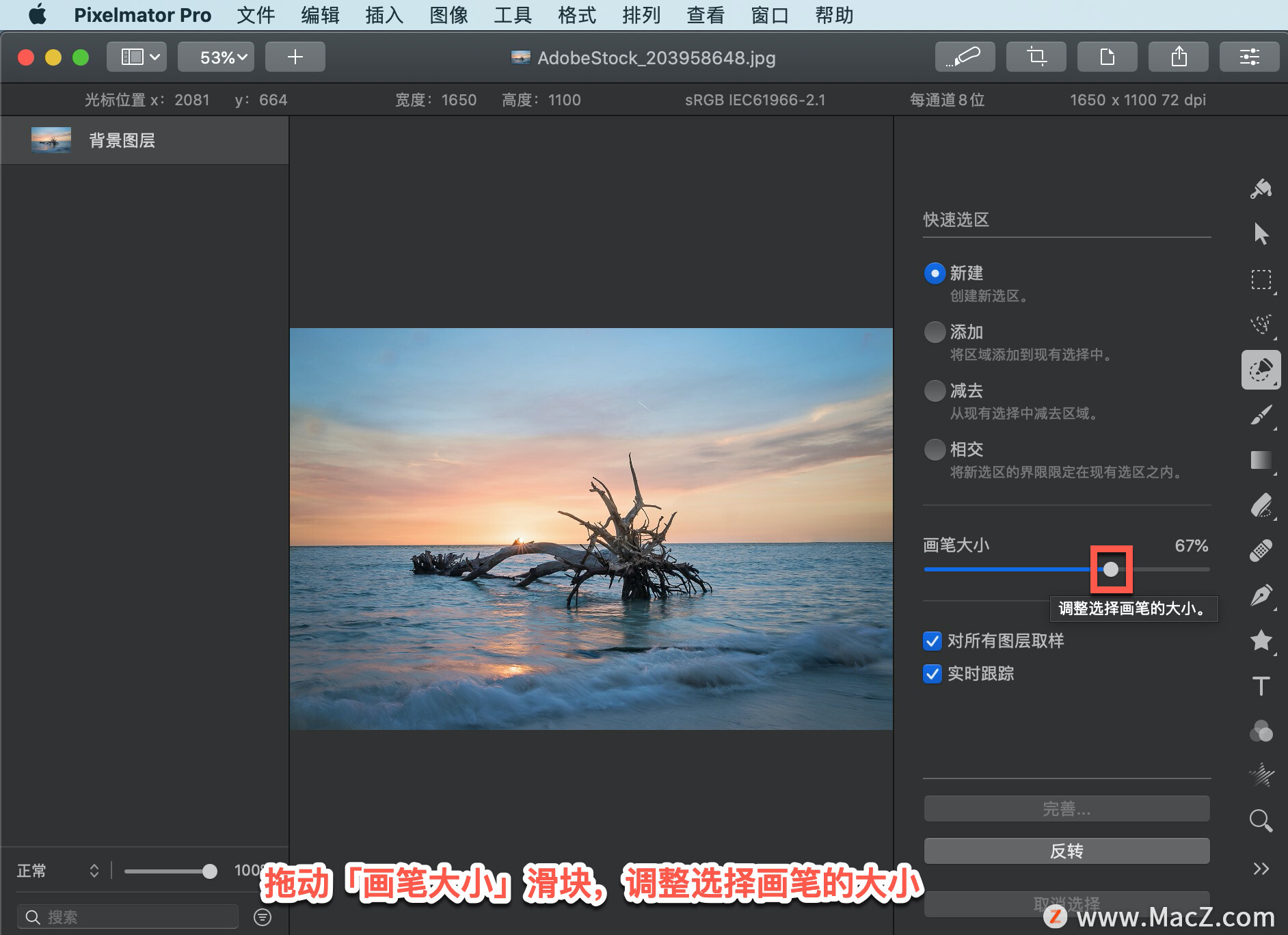Screen dimensions: 1288x935
Task: Uncheck the 实时跟踪 option
Action: point(932,674)
